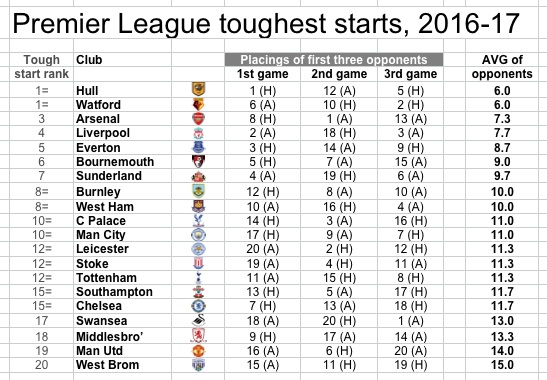Click the 'AVG of opponents' column header

502,67
